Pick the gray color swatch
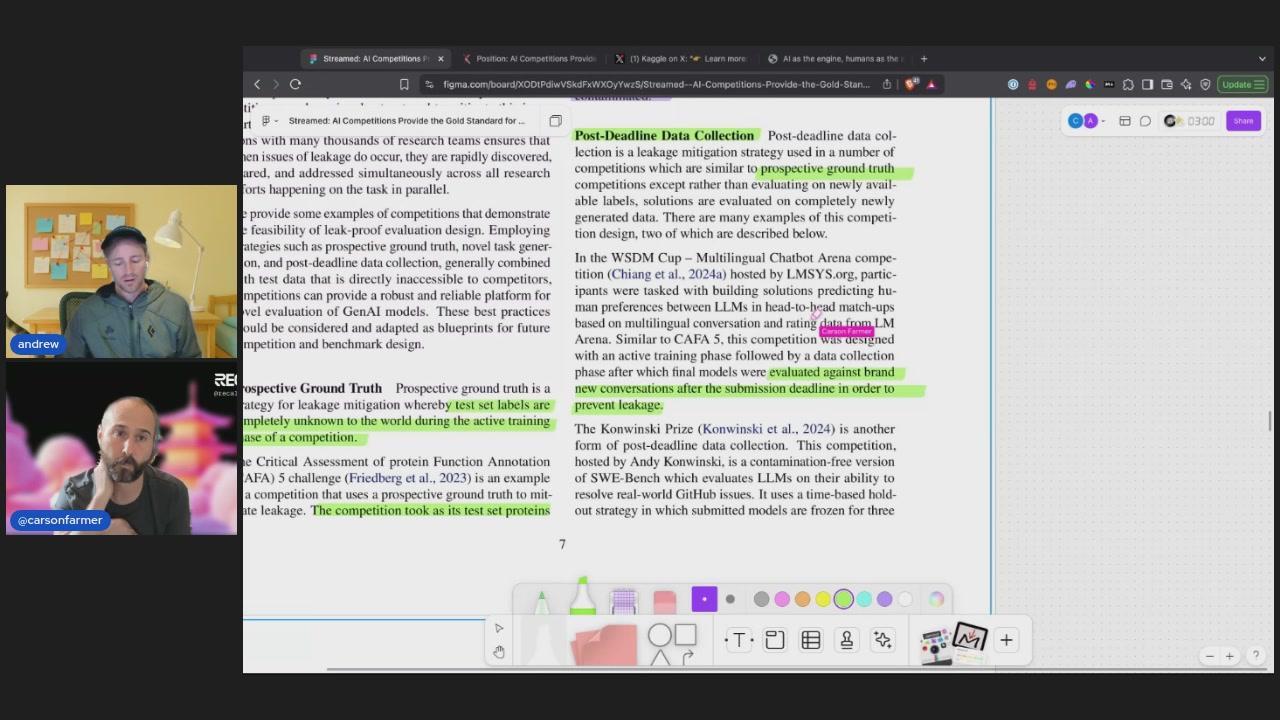Screen dimensions: 1280x720 coord(761,599)
